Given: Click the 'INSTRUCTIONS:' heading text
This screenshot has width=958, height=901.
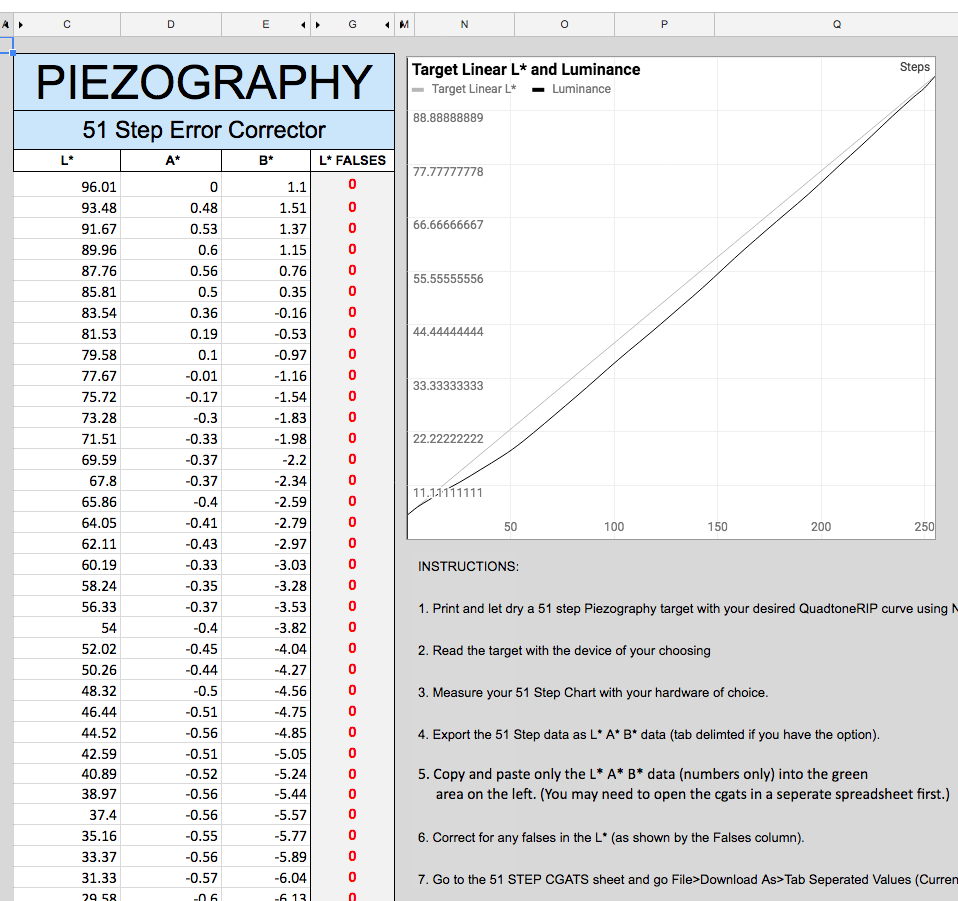Looking at the screenshot, I should (468, 567).
